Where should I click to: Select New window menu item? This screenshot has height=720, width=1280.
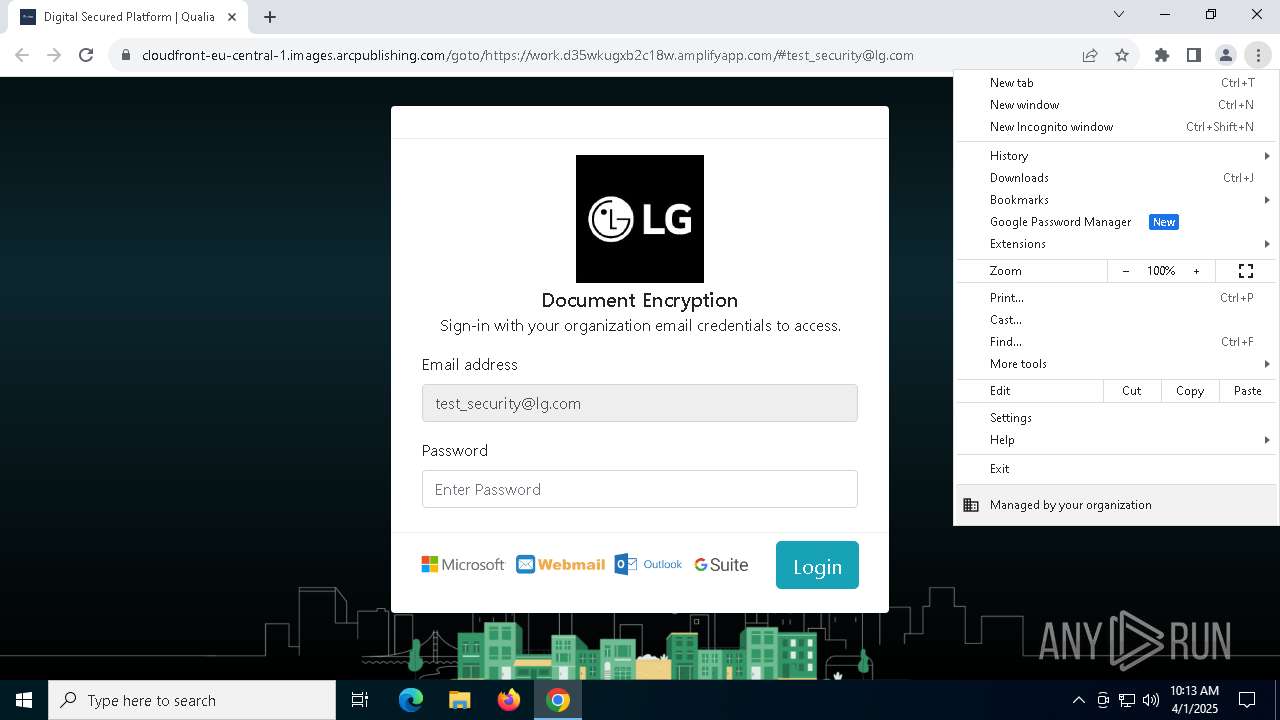click(x=1117, y=105)
